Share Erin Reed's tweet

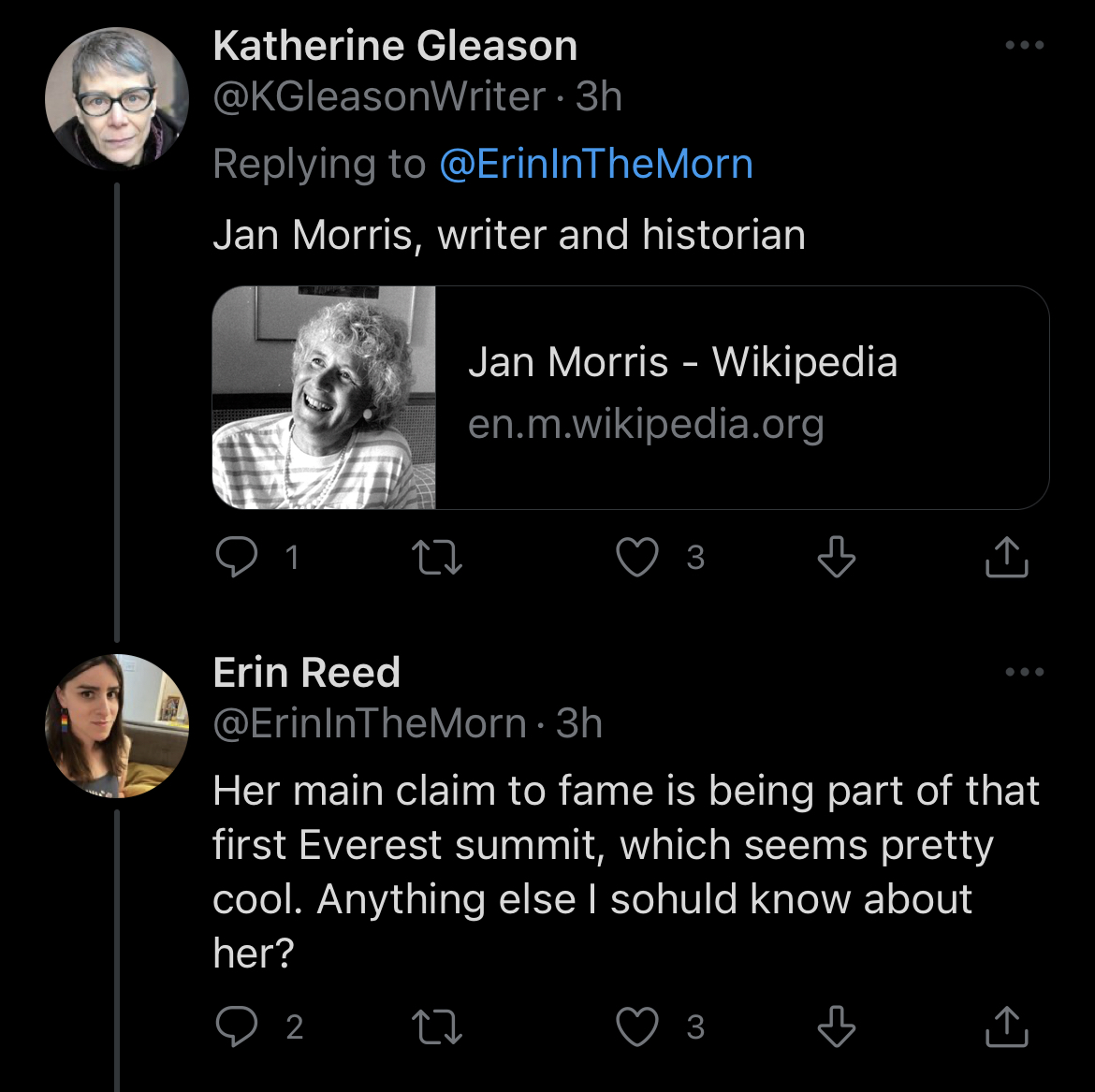coord(1007,1027)
